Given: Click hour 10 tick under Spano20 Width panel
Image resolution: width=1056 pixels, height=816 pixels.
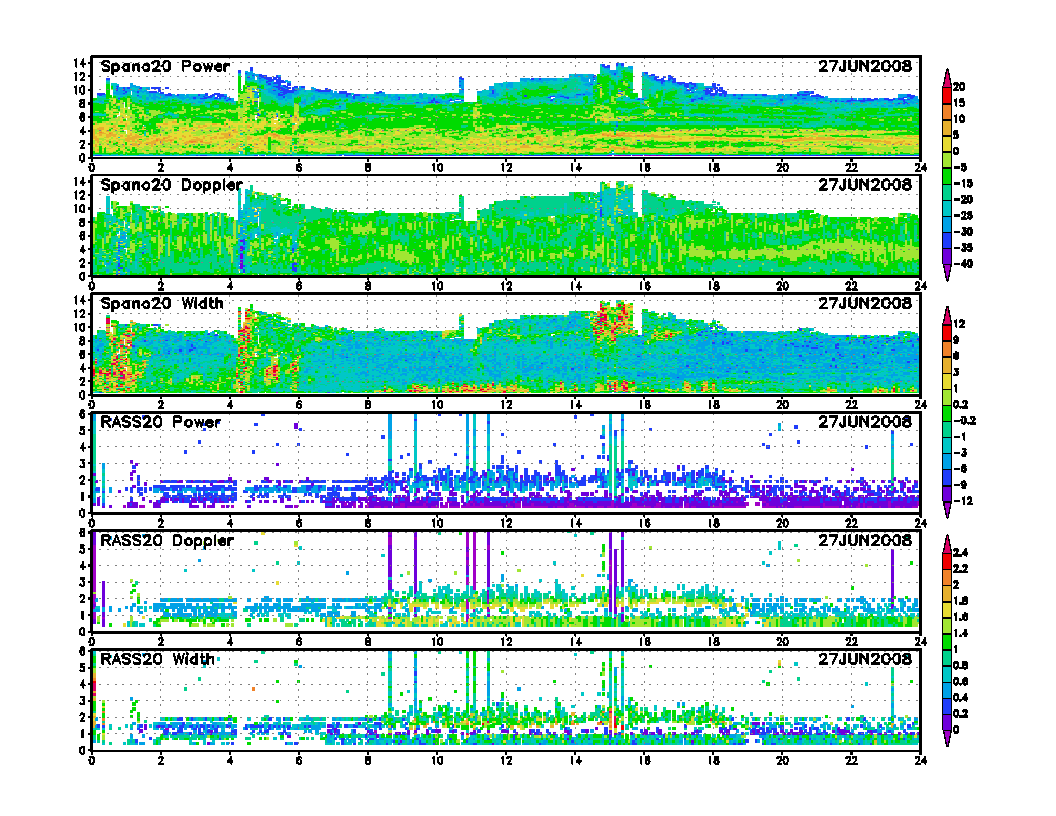Looking at the screenshot, I should 437,404.
